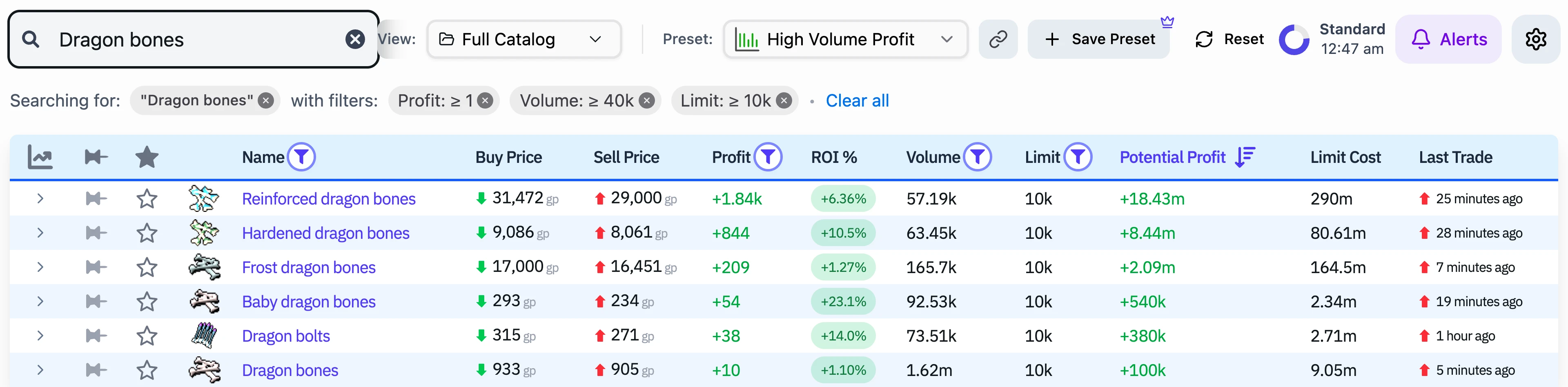1568x387 pixels.
Task: Copy preset link with the chain icon
Action: coord(998,40)
